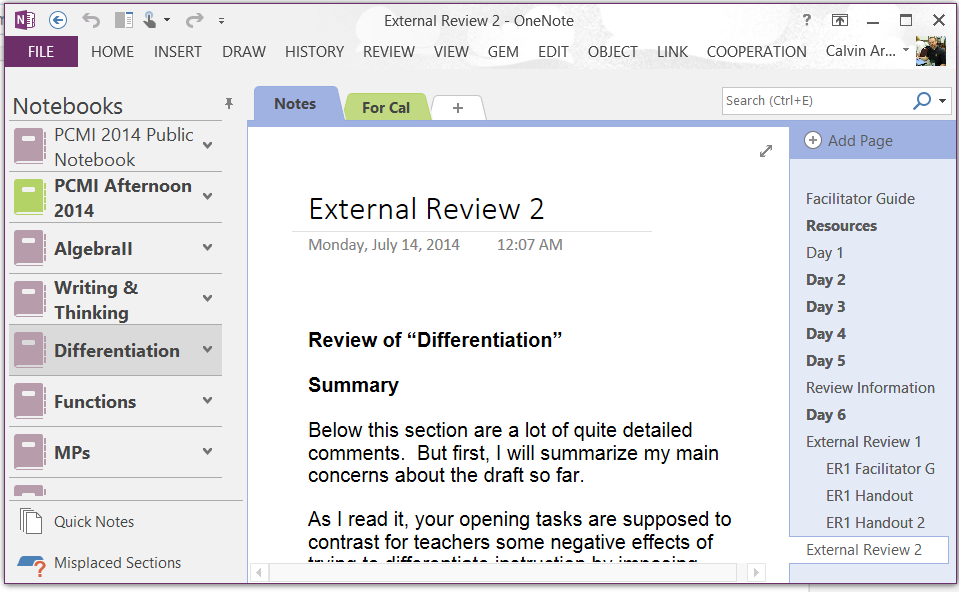Switch to the REVIEW ribbon tab

pos(389,51)
